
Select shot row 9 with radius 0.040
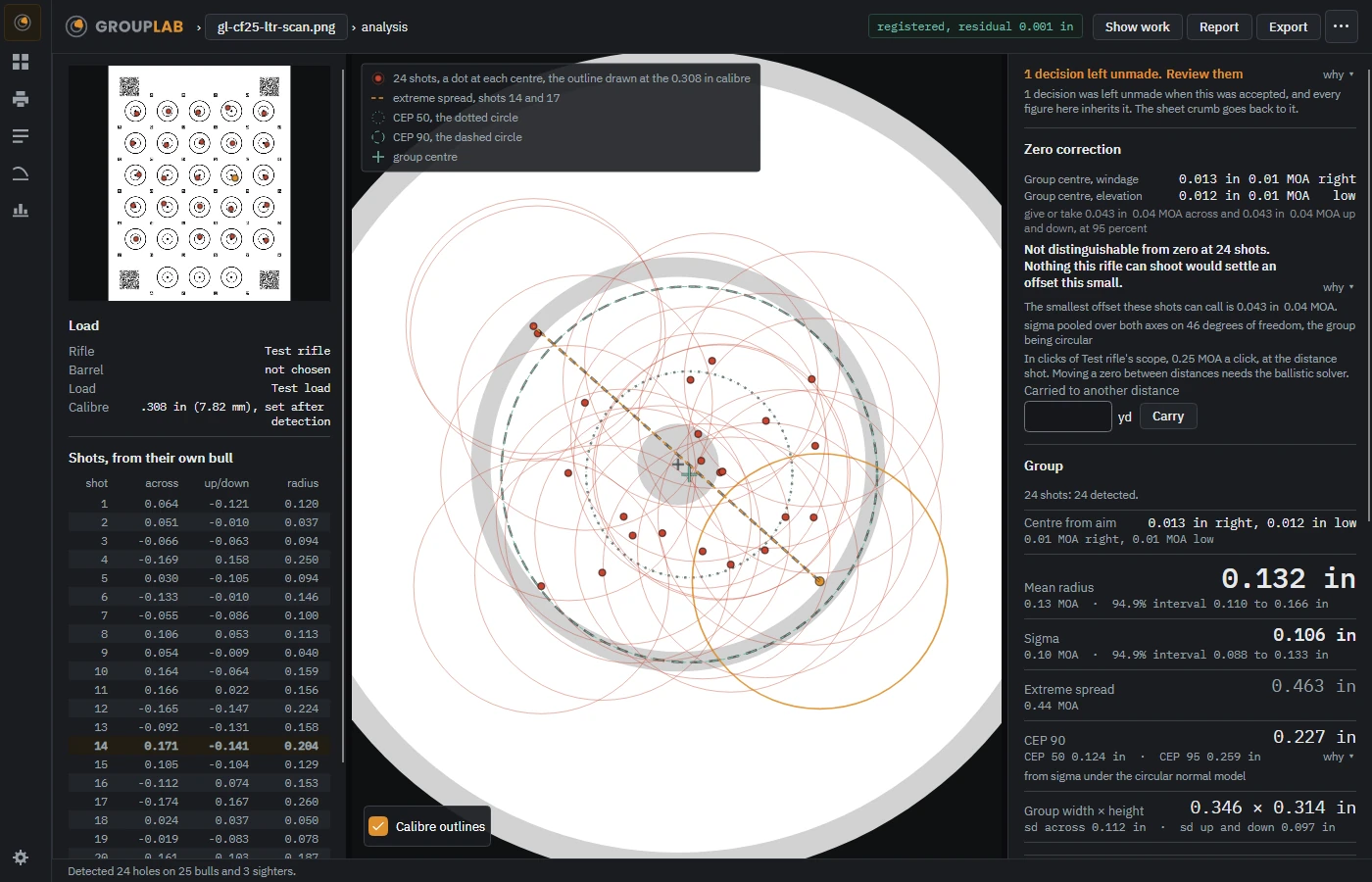coord(199,653)
